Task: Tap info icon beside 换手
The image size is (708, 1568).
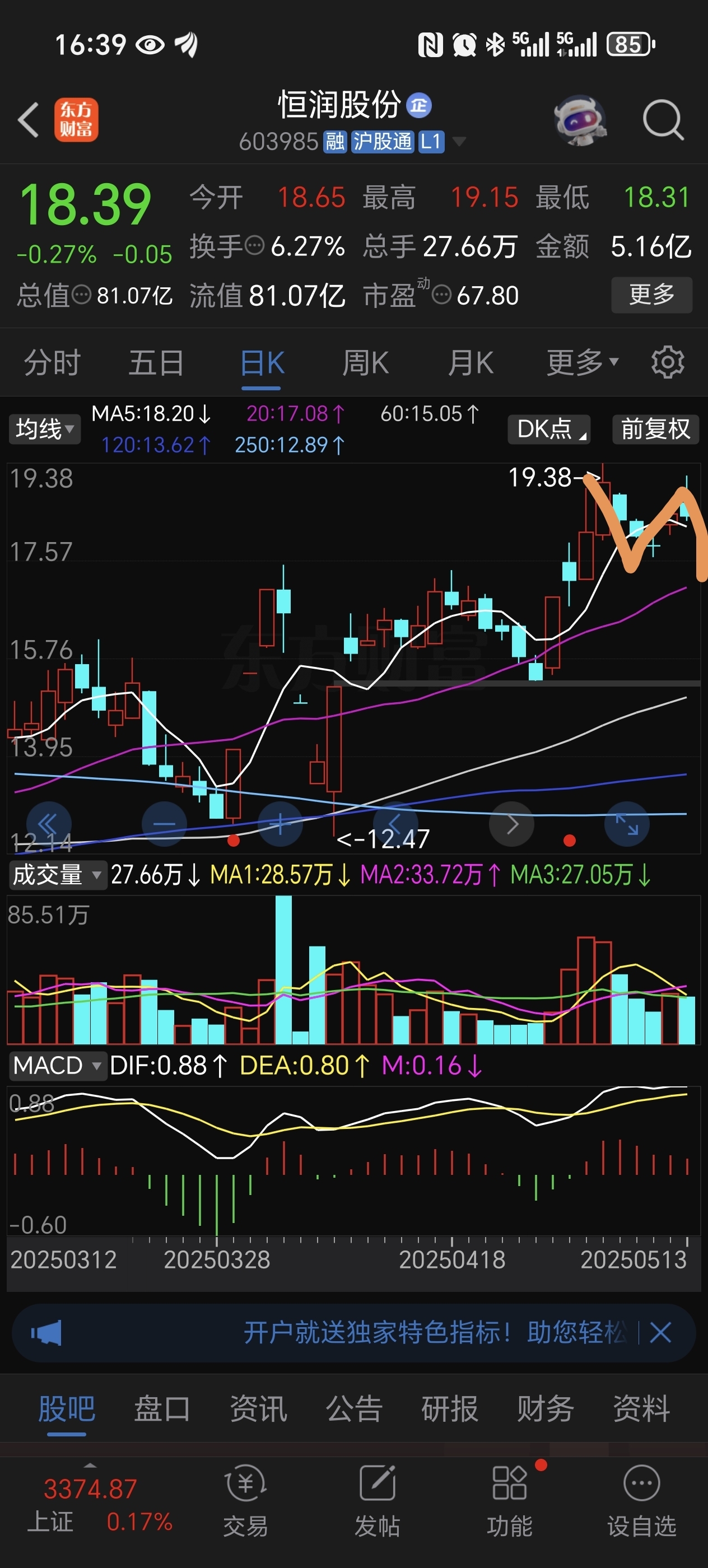Action: [x=254, y=246]
